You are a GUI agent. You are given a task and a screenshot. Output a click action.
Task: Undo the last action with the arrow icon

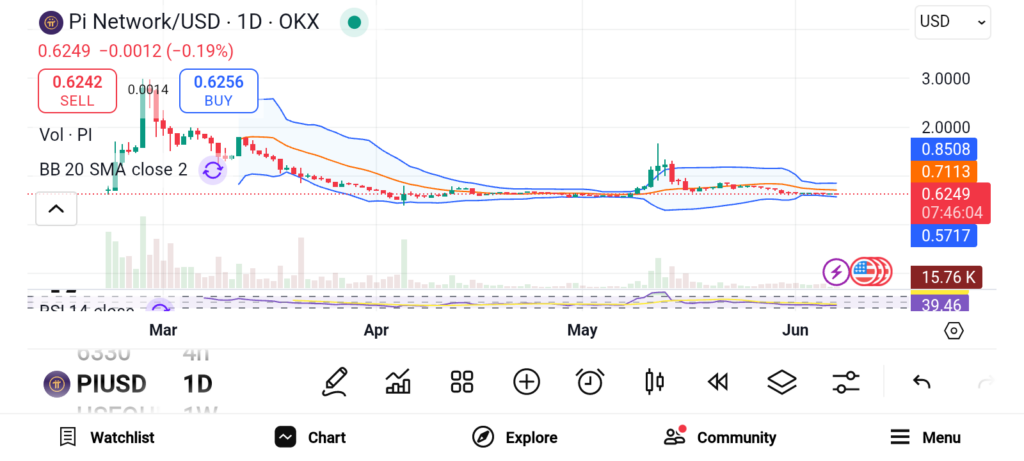pyautogui.click(x=922, y=381)
